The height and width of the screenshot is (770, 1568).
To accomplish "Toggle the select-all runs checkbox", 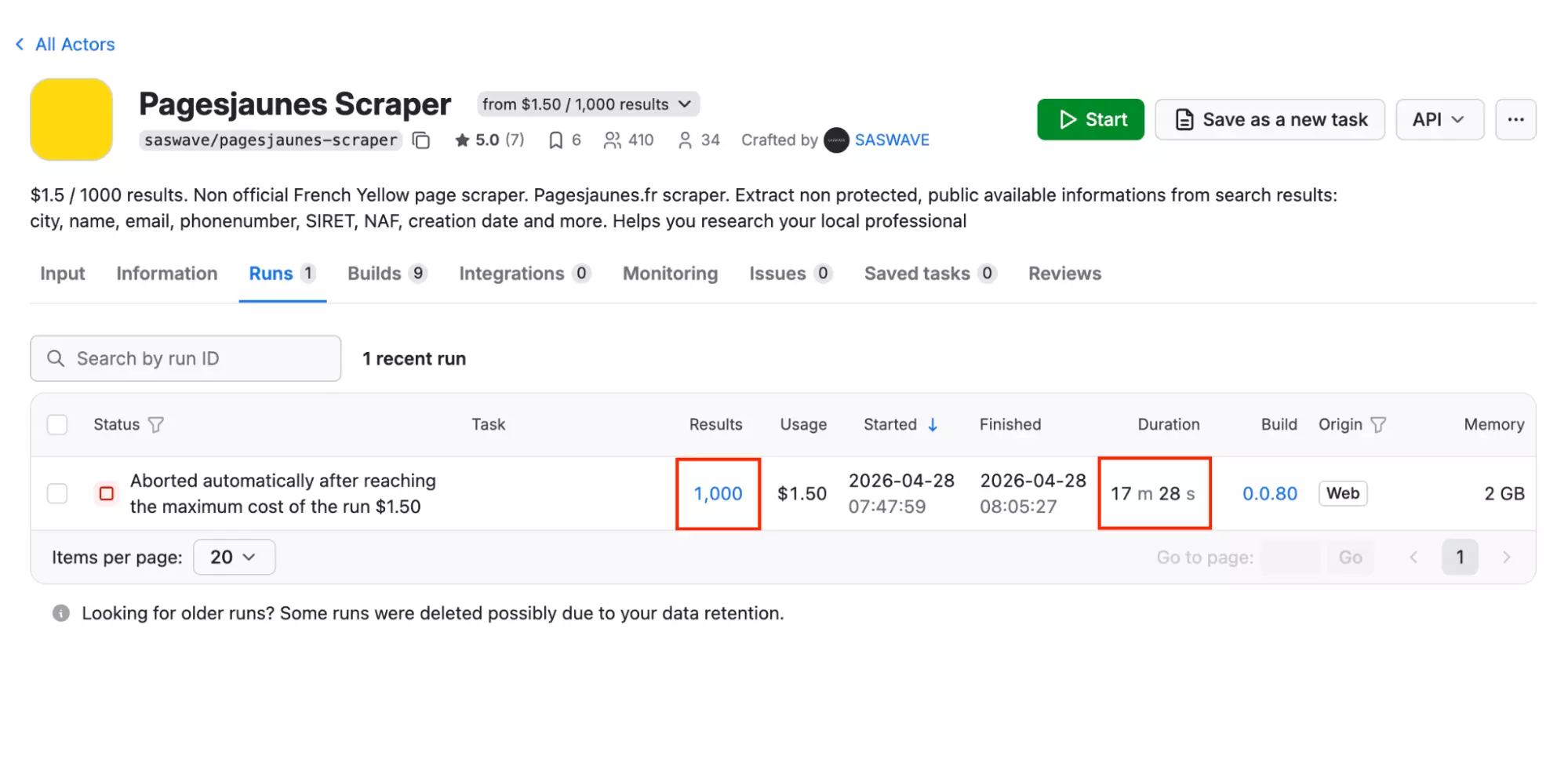I will (57, 425).
